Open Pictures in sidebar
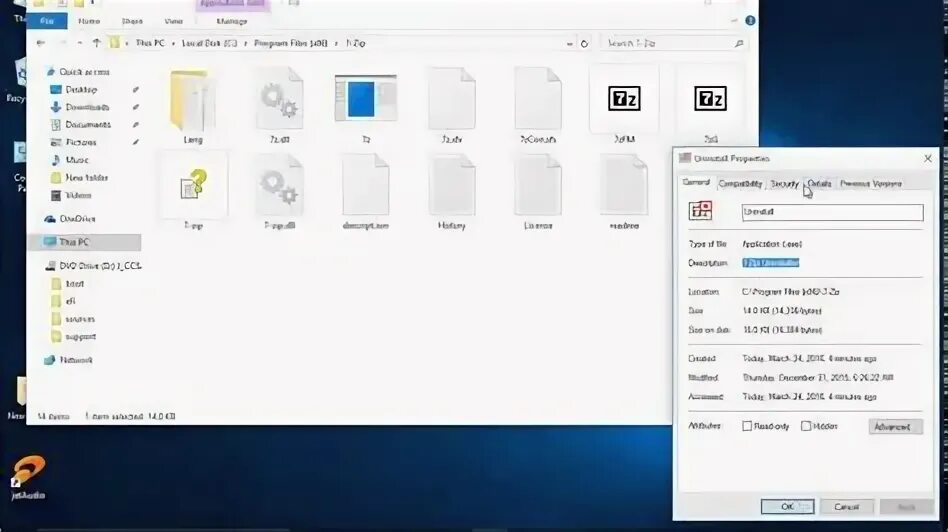The image size is (948, 532). coord(80,142)
